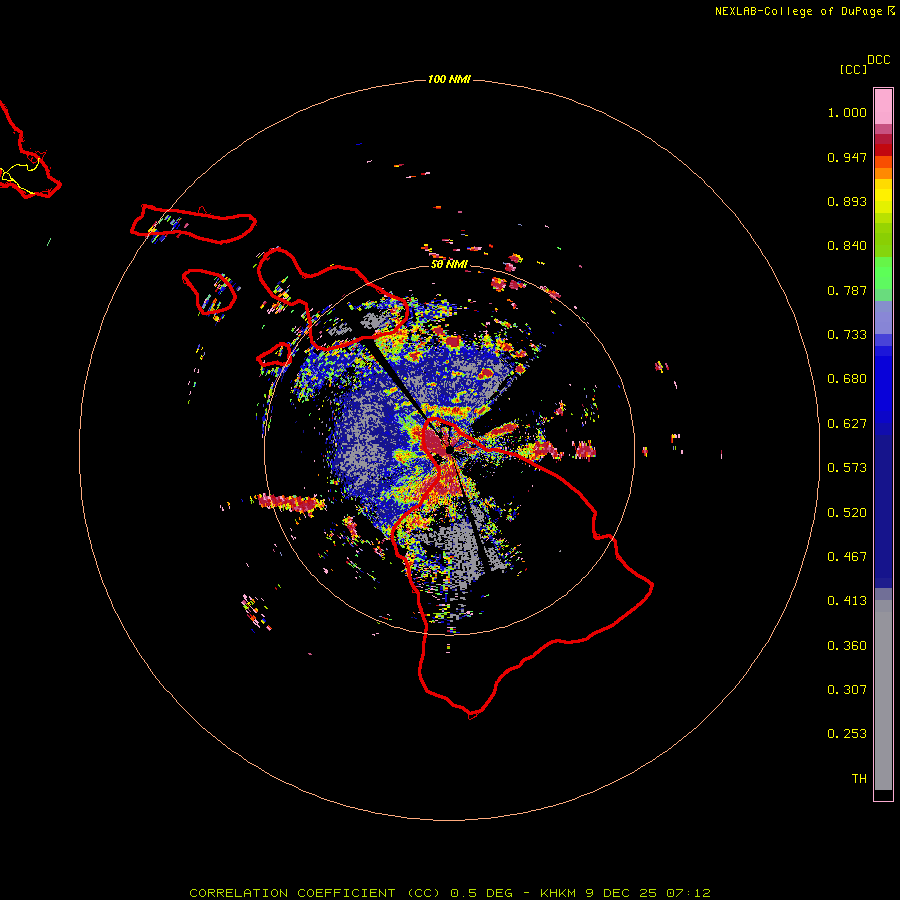Click the 0.733 legend value
900x900 pixels.
point(847,335)
